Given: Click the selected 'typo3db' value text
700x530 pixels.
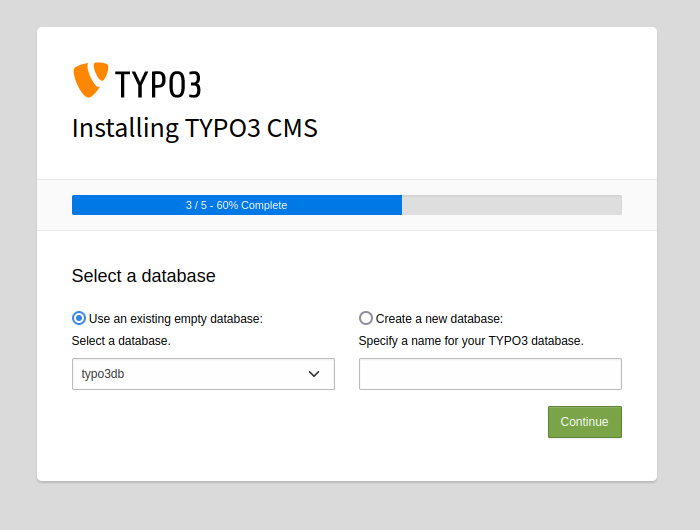Looking at the screenshot, I should (103, 374).
